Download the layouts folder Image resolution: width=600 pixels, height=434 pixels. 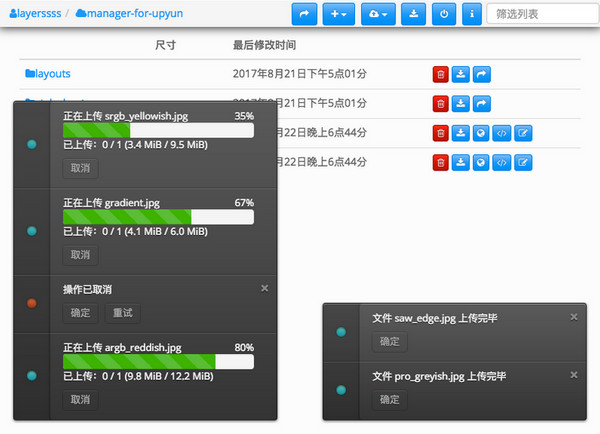(x=461, y=74)
